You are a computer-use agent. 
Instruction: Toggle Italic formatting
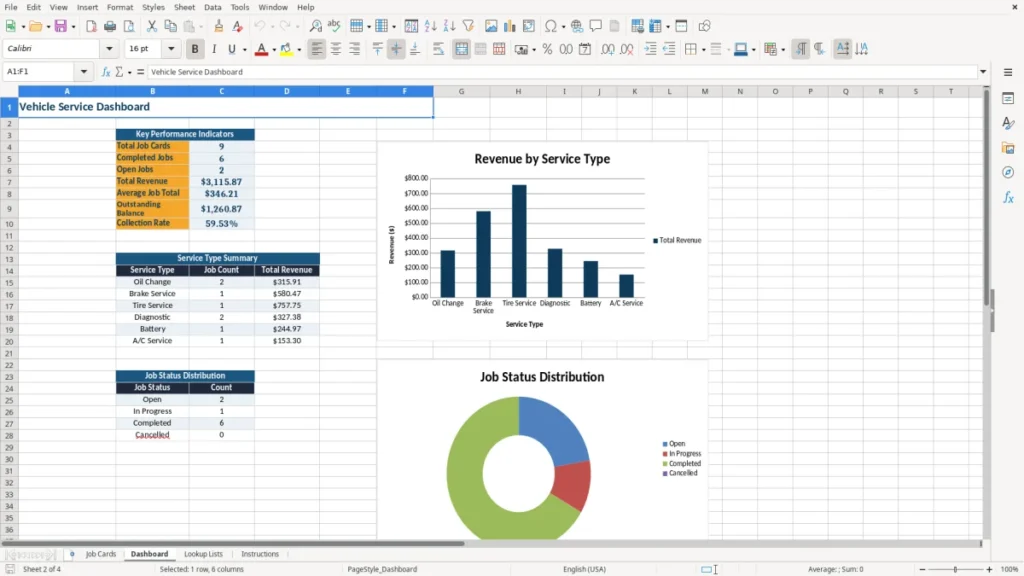point(214,49)
